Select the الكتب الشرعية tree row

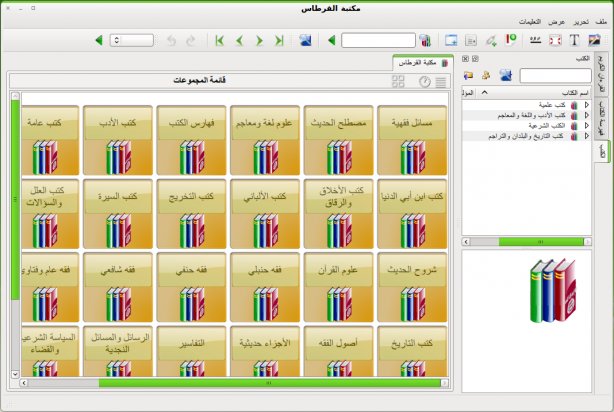coord(526,126)
